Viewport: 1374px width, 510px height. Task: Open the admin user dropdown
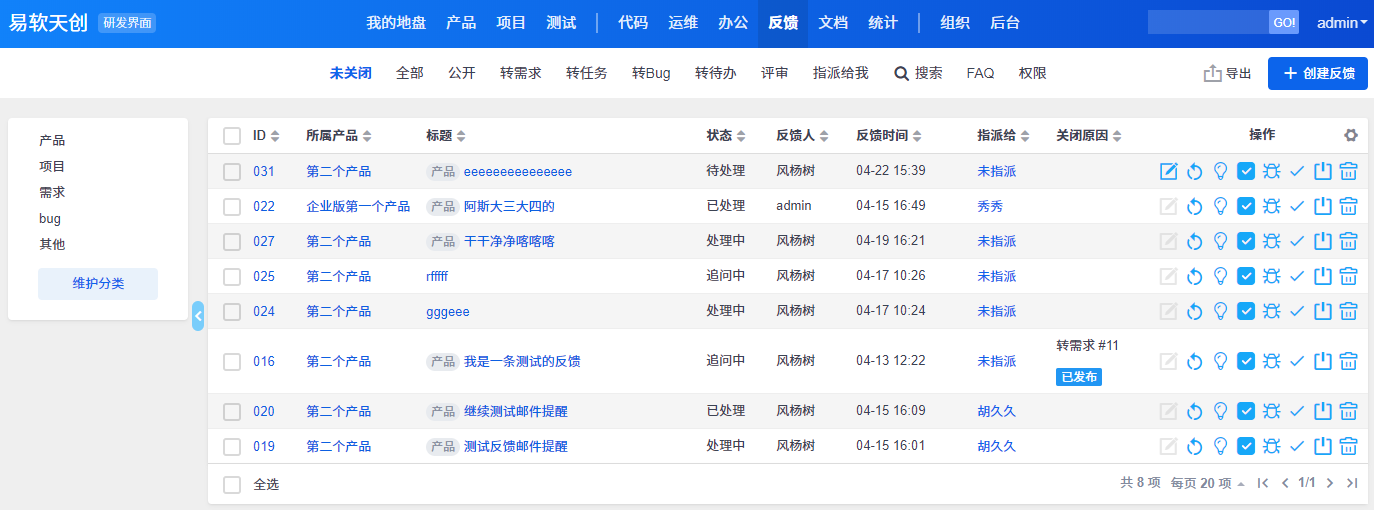click(x=1342, y=22)
